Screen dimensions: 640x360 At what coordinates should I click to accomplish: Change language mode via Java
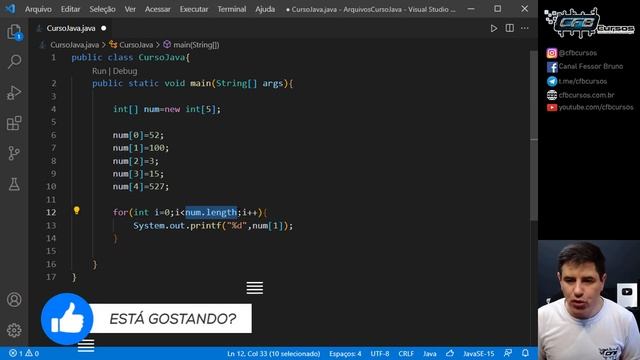coord(429,353)
